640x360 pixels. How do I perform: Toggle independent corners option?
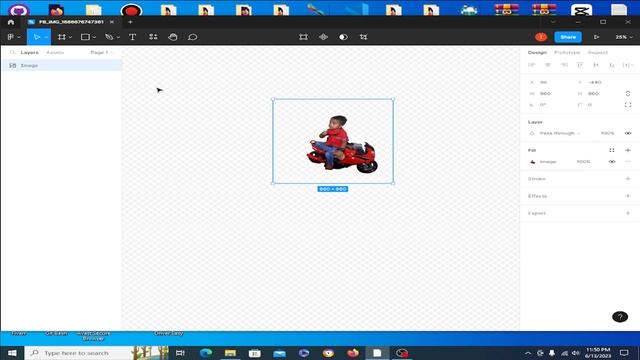[628, 105]
